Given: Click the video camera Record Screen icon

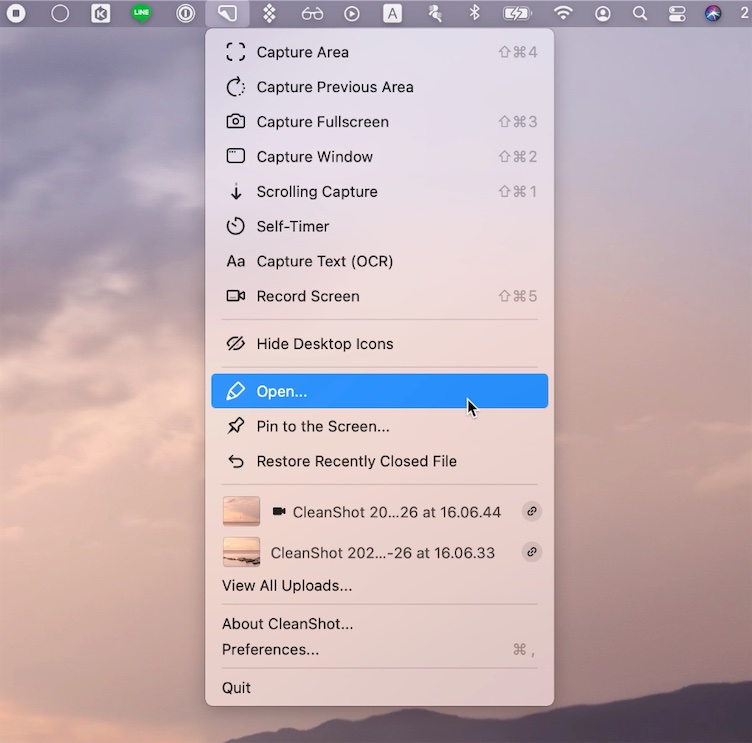Looking at the screenshot, I should pos(235,296).
